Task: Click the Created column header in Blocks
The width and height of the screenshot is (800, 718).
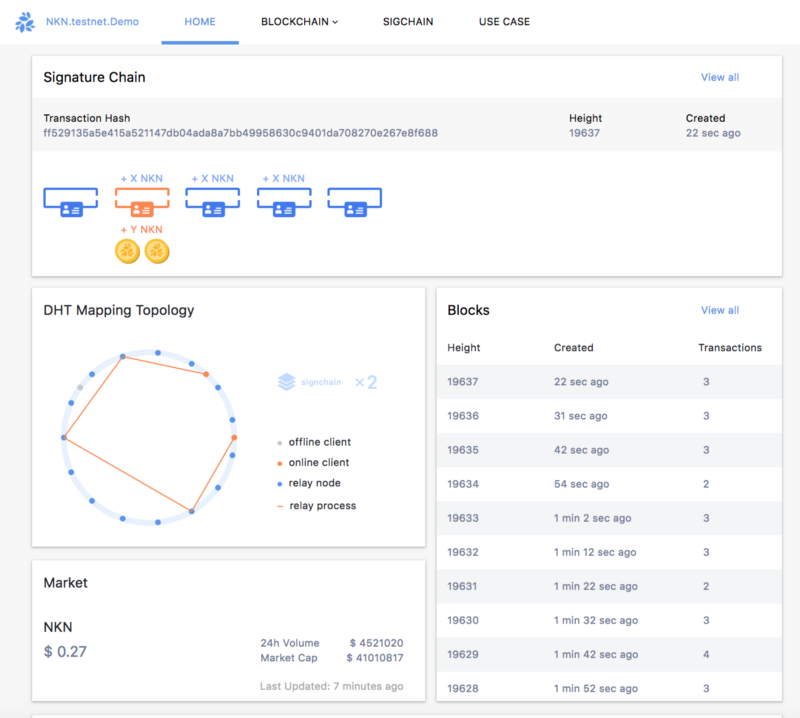Action: [573, 348]
